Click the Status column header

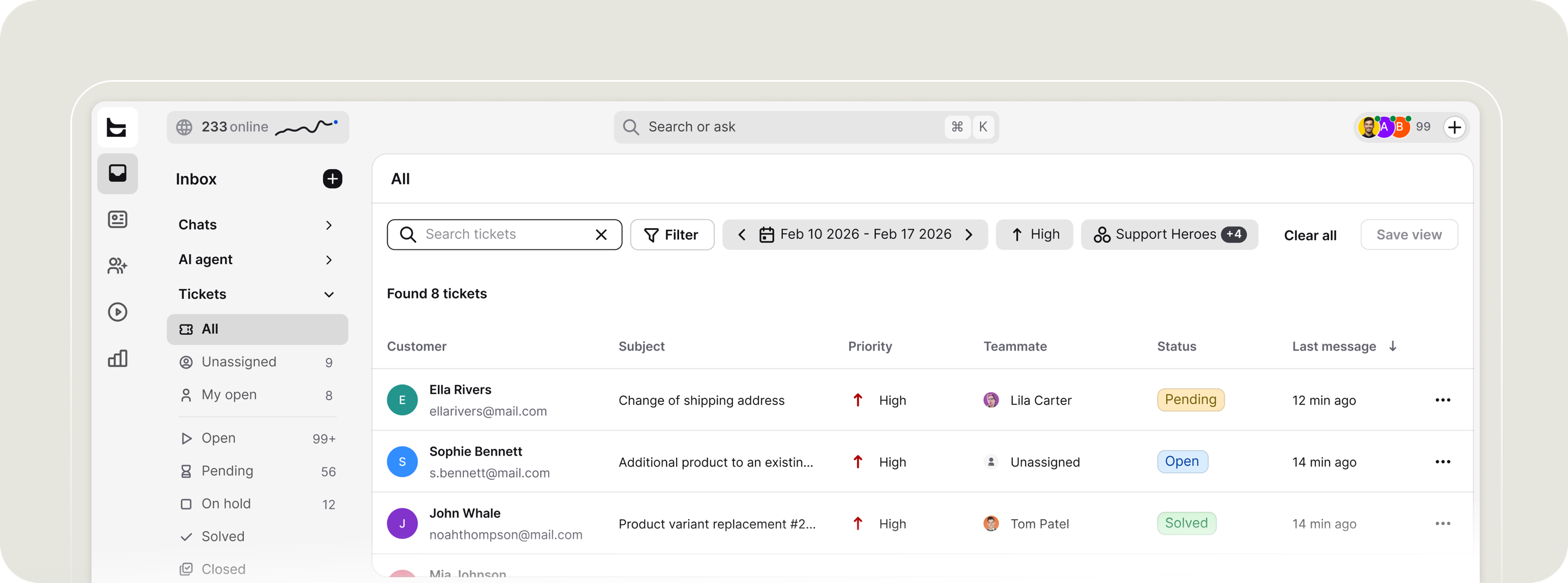pos(1176,346)
